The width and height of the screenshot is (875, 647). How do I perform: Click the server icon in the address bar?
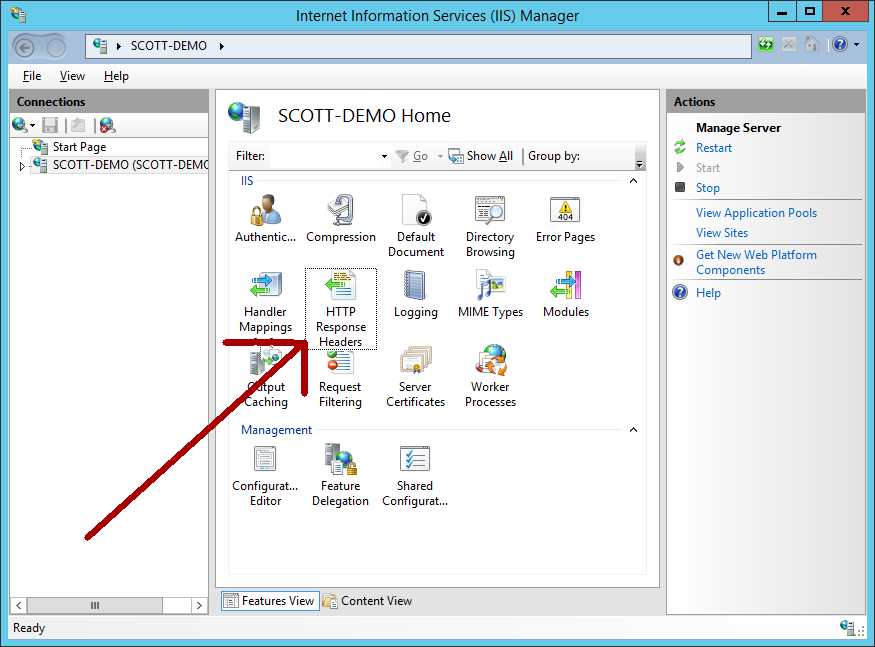click(x=100, y=45)
